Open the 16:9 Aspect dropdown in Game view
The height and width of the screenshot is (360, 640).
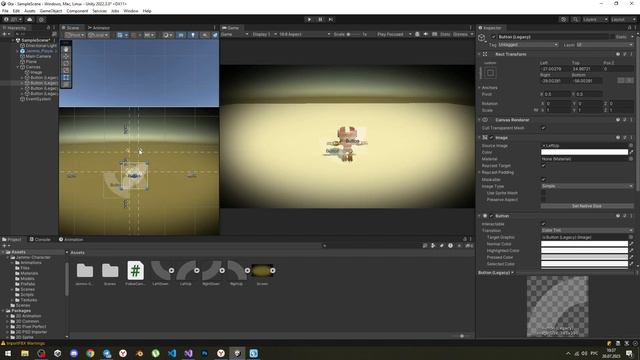[x=304, y=34]
